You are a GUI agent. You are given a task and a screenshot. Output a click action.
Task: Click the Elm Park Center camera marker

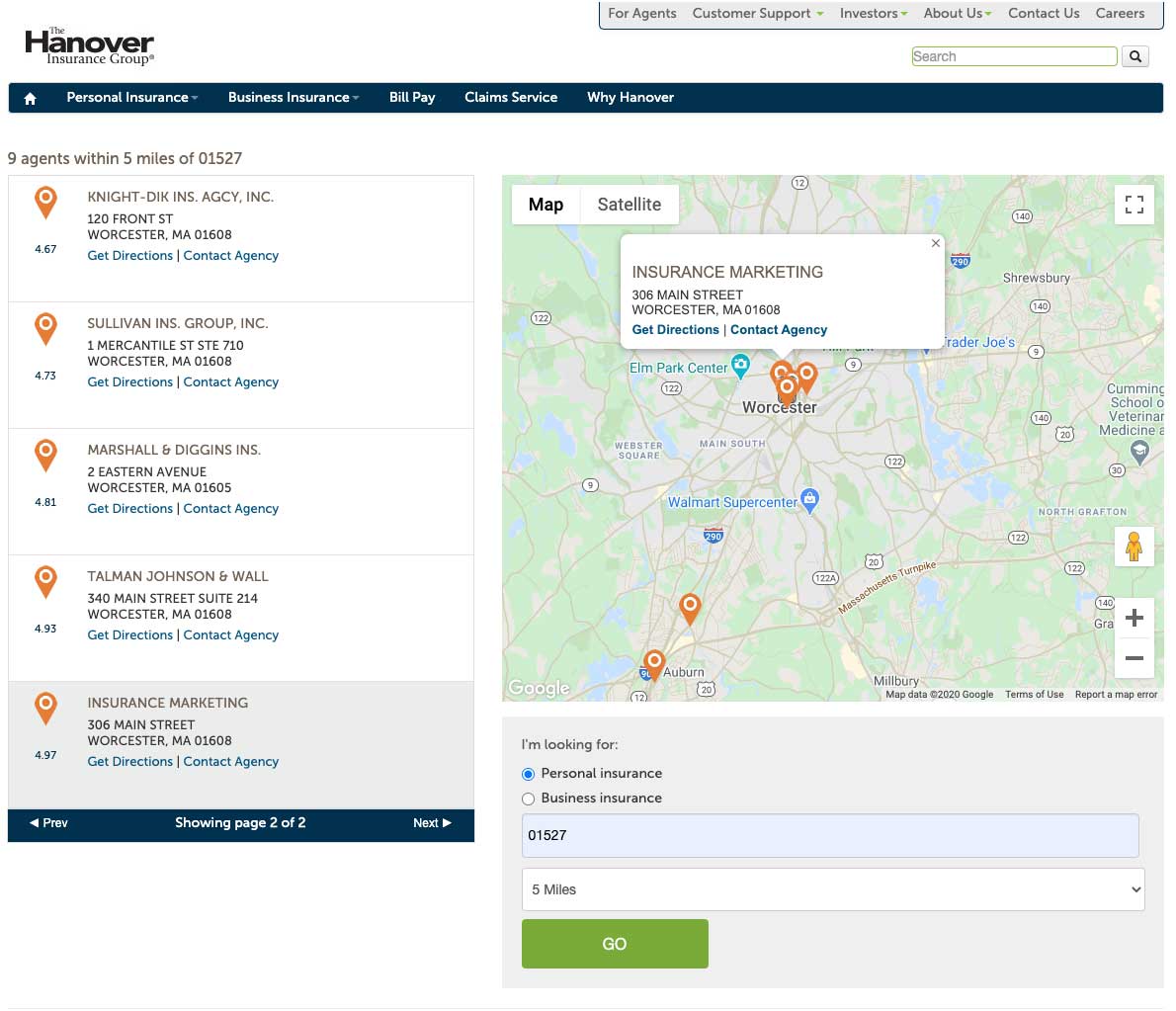(x=740, y=366)
